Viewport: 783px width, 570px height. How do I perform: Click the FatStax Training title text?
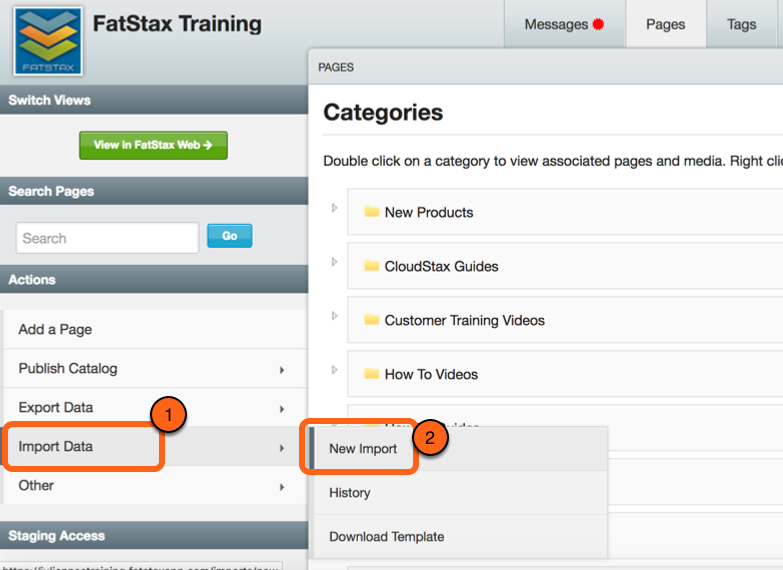click(177, 23)
